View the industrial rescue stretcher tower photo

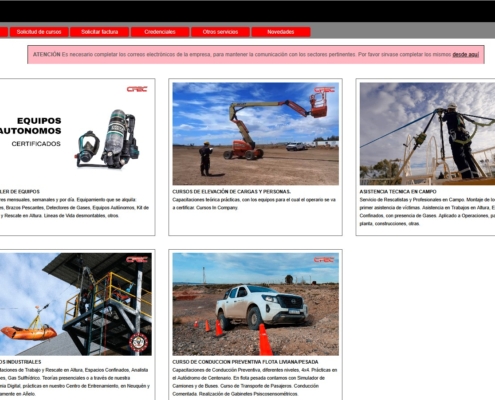tap(76, 304)
